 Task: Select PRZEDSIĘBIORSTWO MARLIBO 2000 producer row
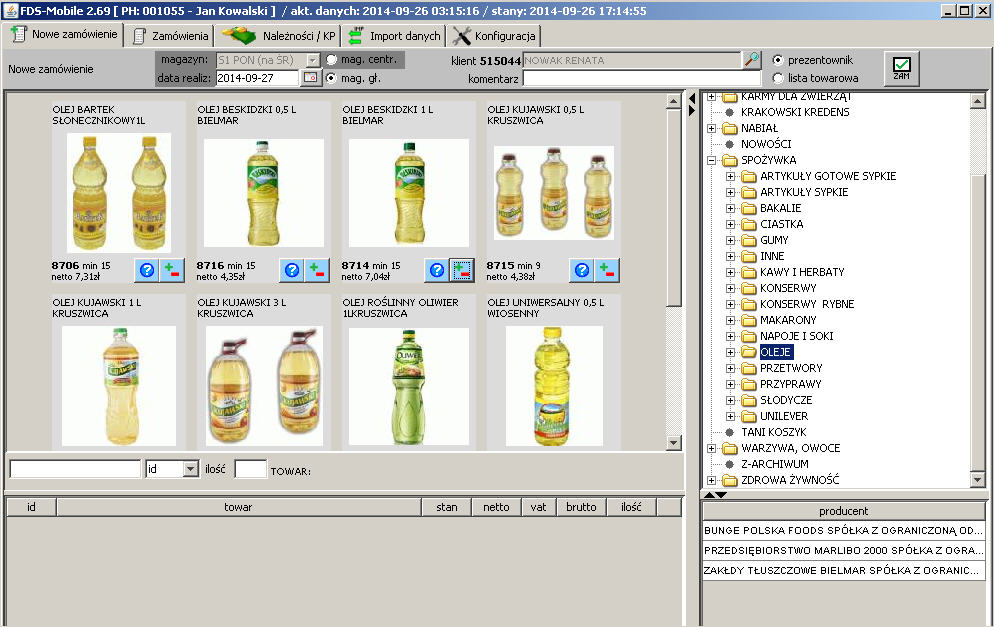(x=843, y=550)
